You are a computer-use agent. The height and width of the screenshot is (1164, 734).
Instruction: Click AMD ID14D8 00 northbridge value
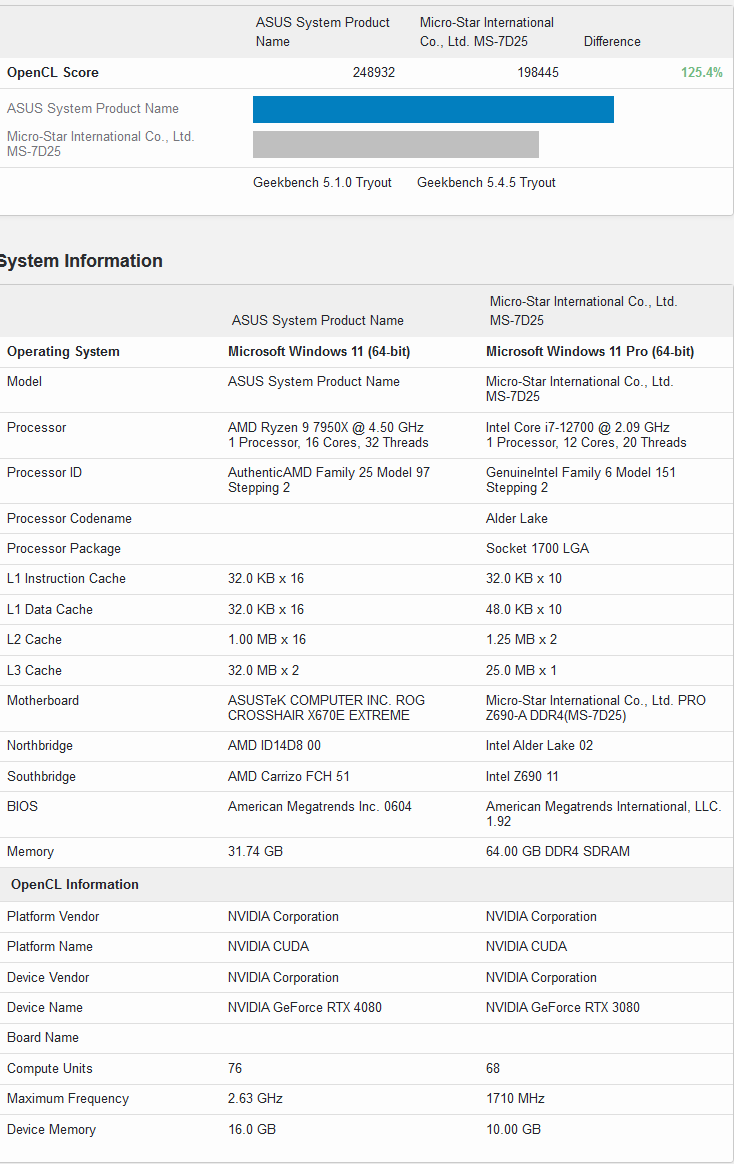[275, 746]
